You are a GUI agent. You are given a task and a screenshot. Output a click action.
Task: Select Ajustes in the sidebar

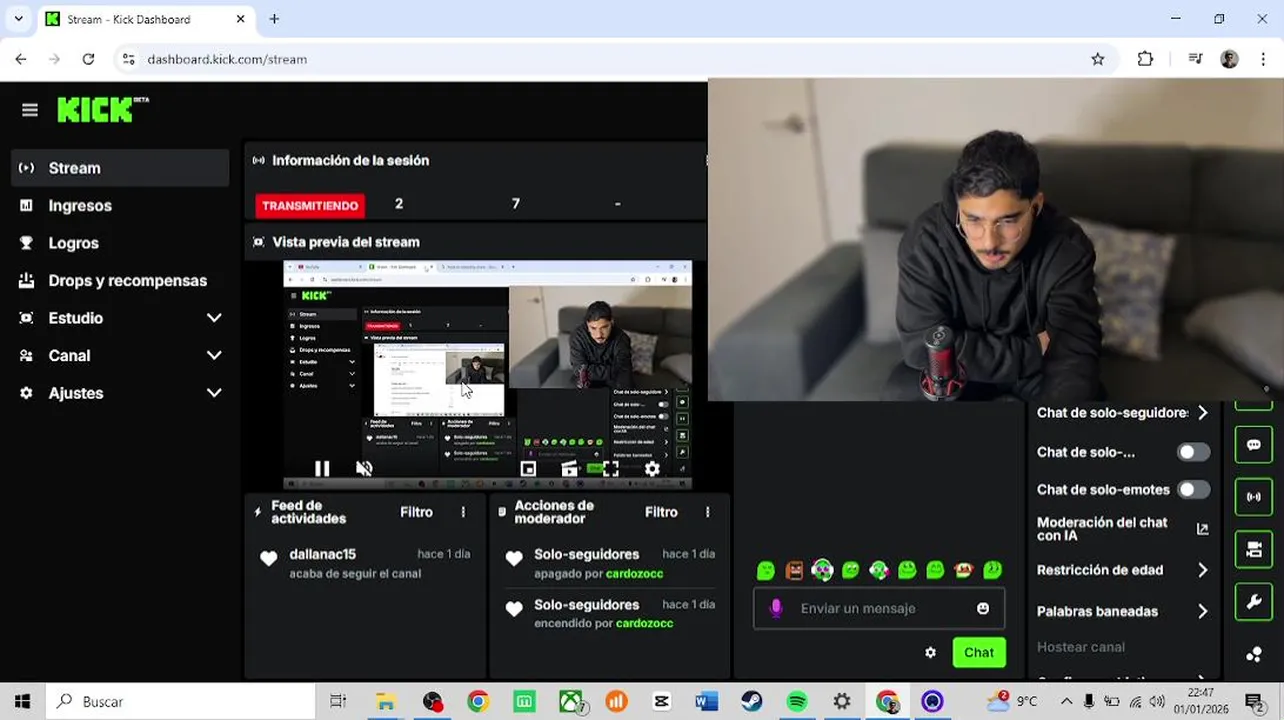76,393
